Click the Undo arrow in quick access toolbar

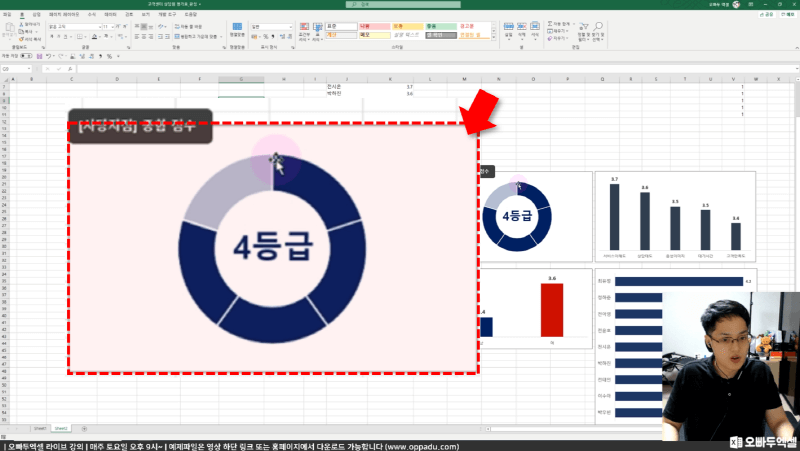tap(48, 56)
